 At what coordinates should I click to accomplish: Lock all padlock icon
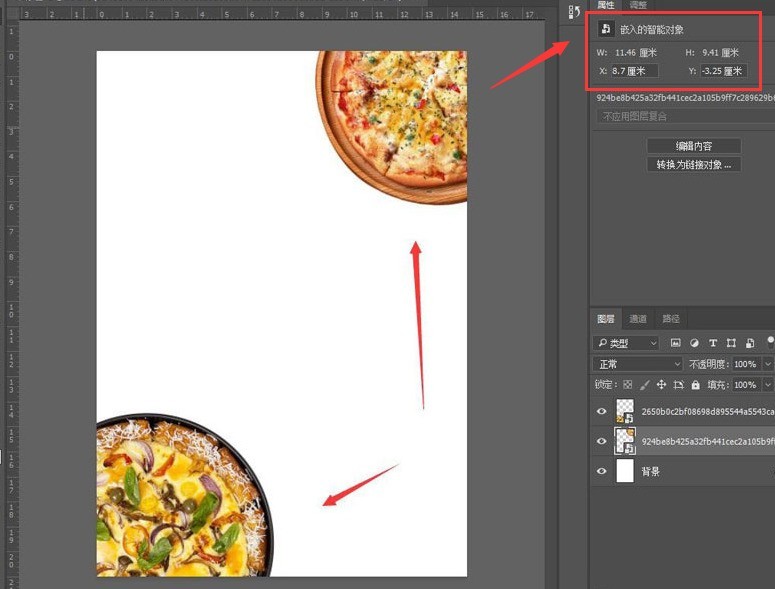coord(695,384)
